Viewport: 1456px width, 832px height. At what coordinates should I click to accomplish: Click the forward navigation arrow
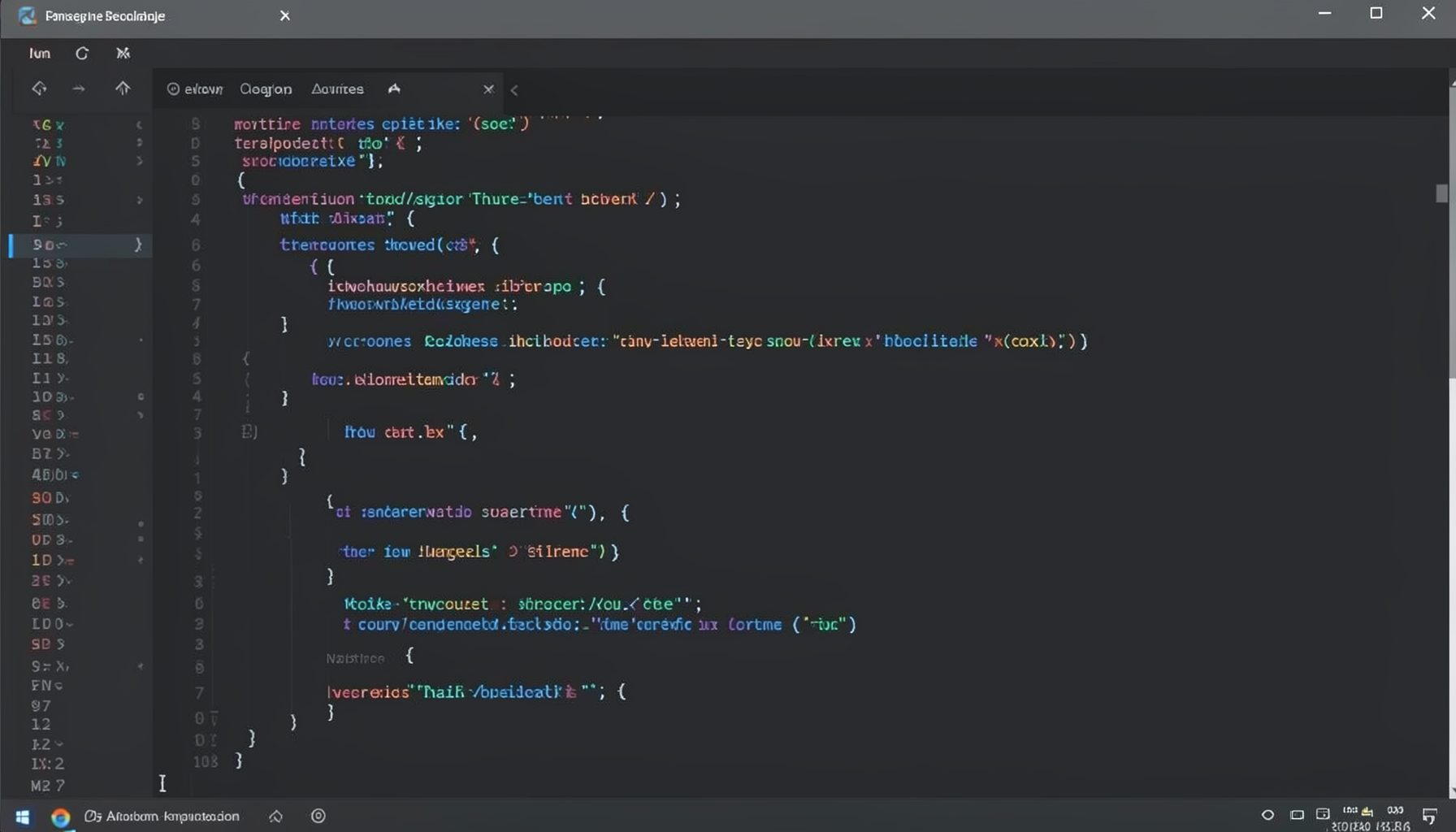(79, 88)
